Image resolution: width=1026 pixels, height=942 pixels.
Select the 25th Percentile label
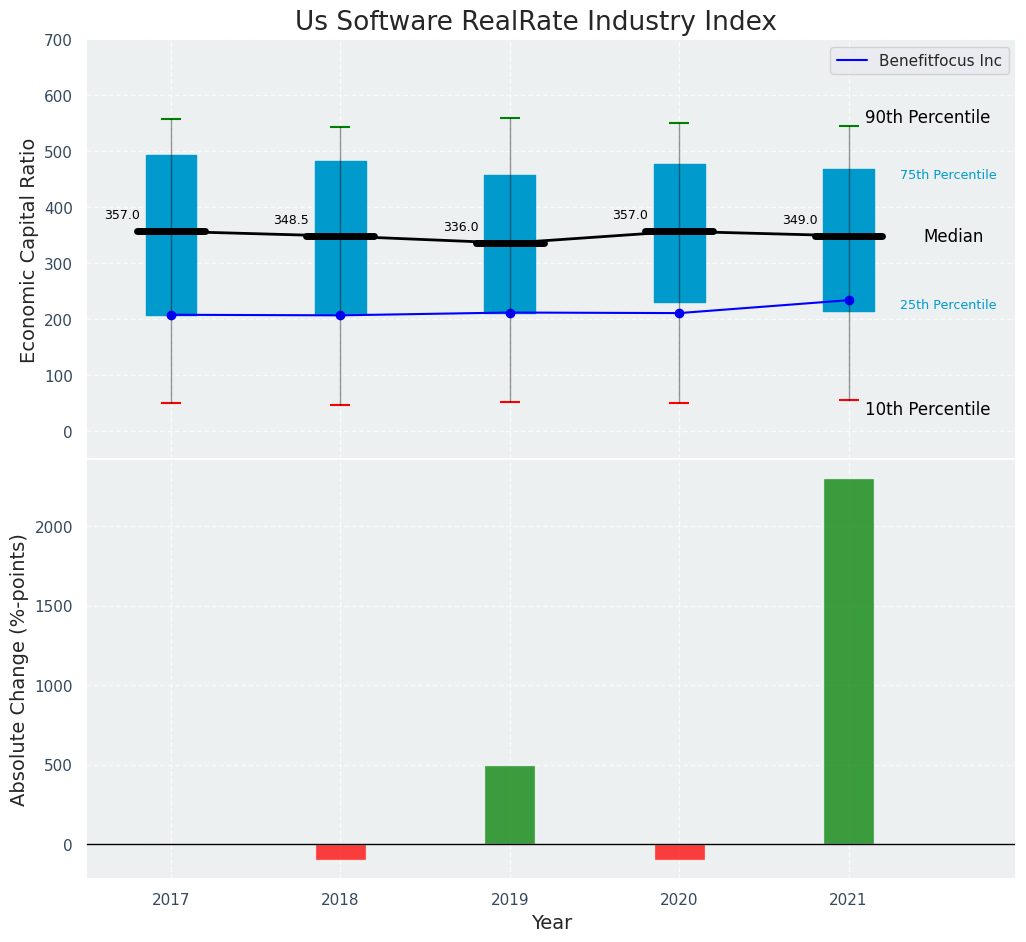click(948, 305)
